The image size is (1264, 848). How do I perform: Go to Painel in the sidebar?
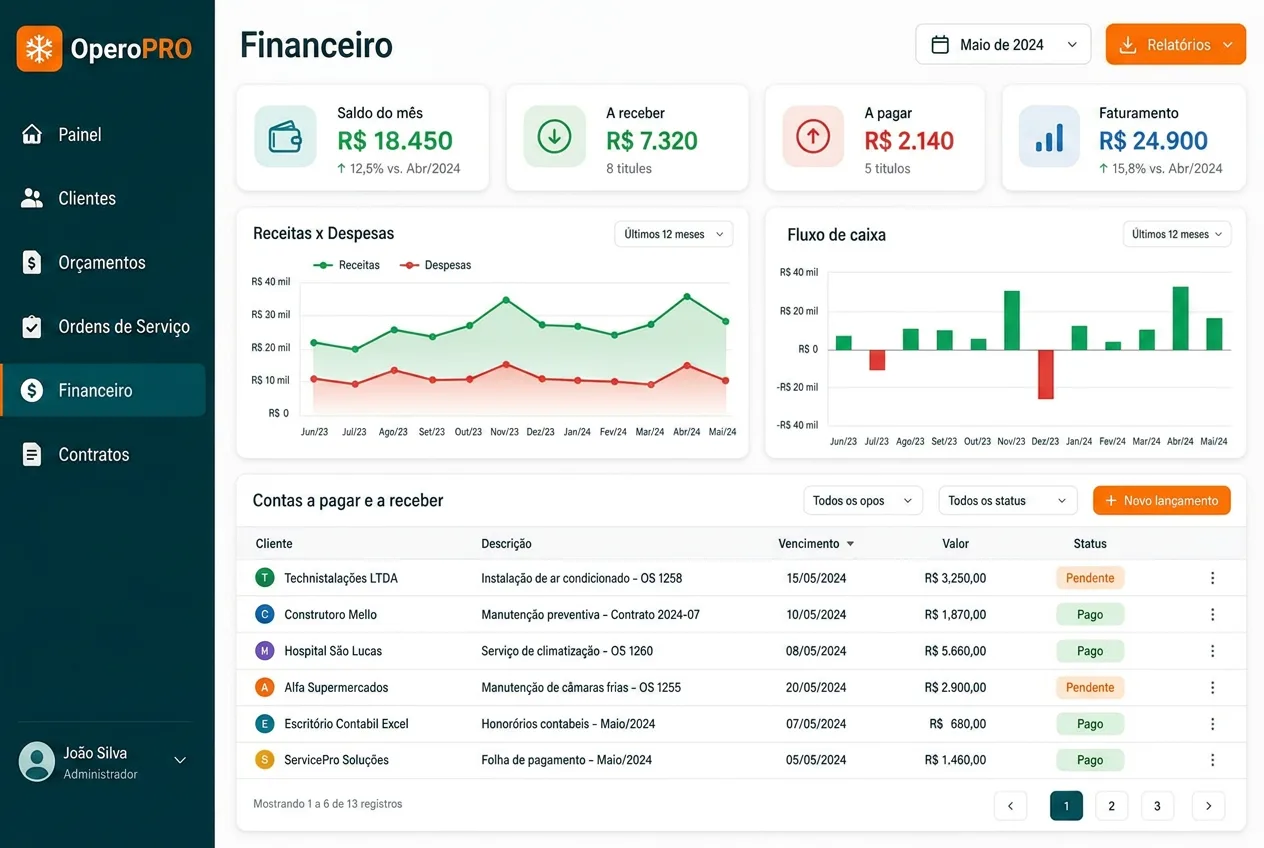point(104,134)
